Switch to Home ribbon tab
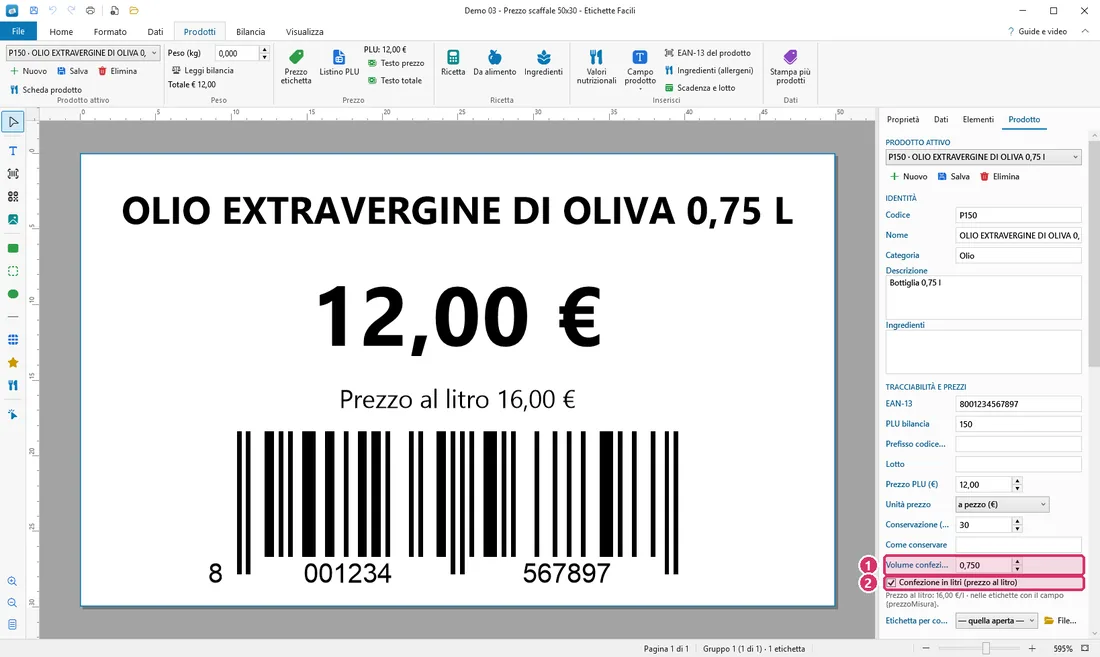The image size is (1100, 657). pos(61,32)
